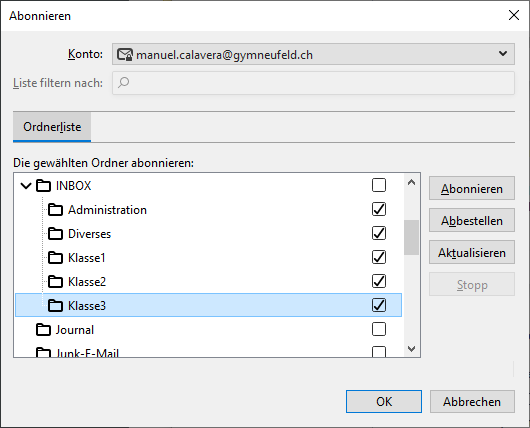Select the Diverses folder row

[209, 234]
